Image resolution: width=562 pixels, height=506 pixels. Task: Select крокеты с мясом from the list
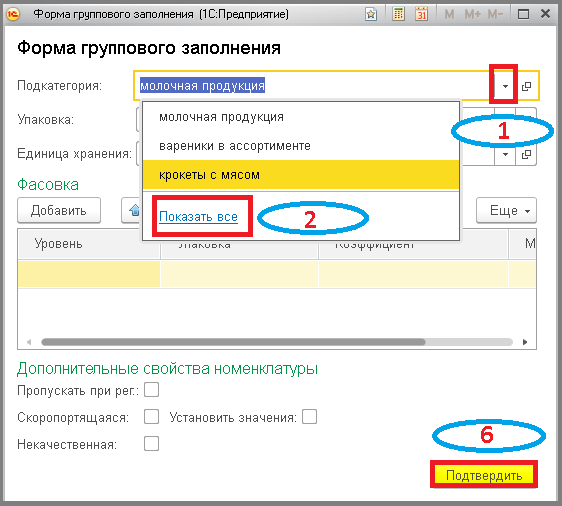[x=301, y=175]
